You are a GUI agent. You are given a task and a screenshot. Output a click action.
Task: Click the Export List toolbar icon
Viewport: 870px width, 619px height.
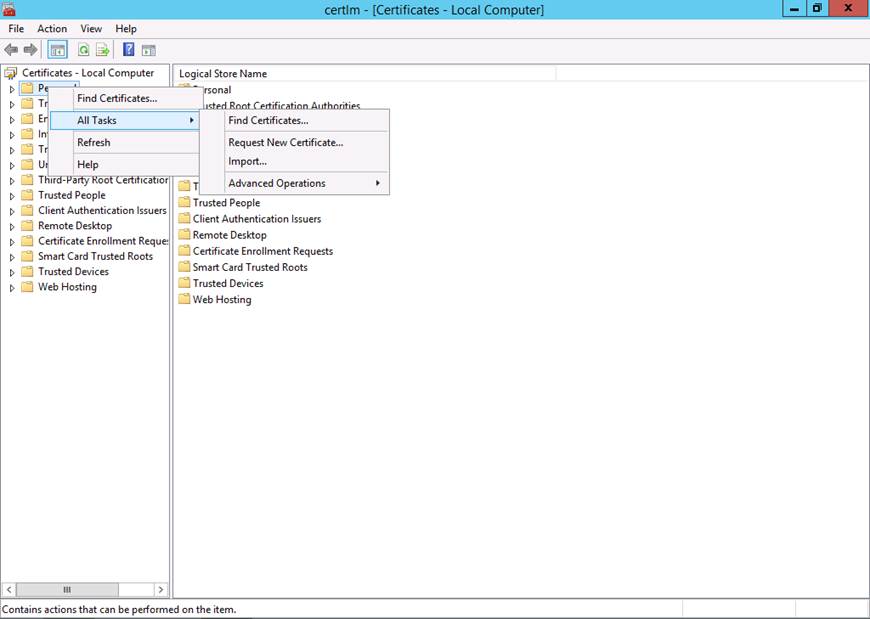(x=101, y=50)
